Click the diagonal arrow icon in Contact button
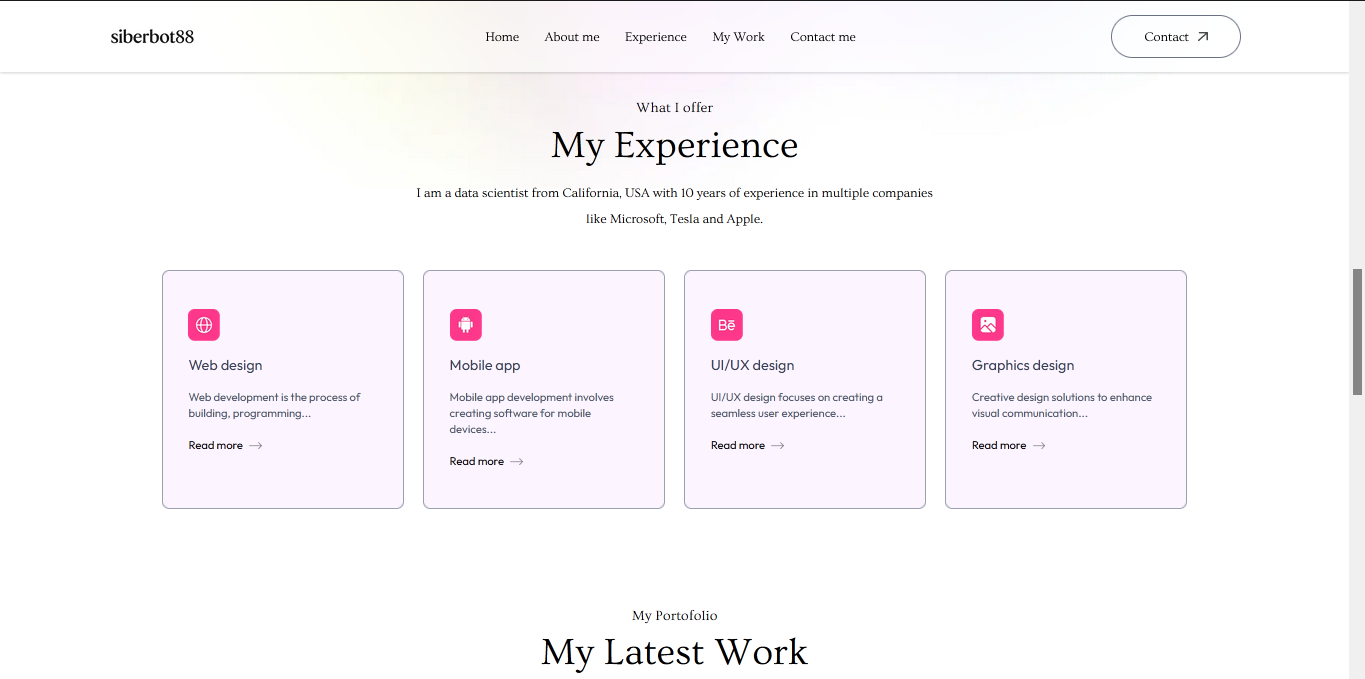This screenshot has height=679, width=1365. coord(1203,37)
